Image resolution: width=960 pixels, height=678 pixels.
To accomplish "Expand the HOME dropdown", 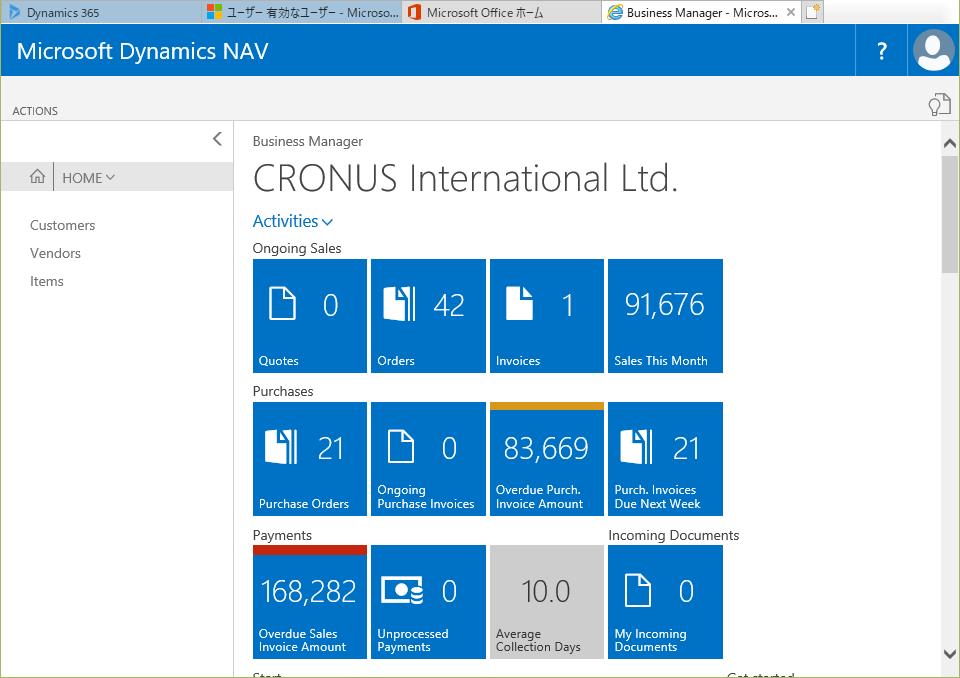I will pos(89,178).
